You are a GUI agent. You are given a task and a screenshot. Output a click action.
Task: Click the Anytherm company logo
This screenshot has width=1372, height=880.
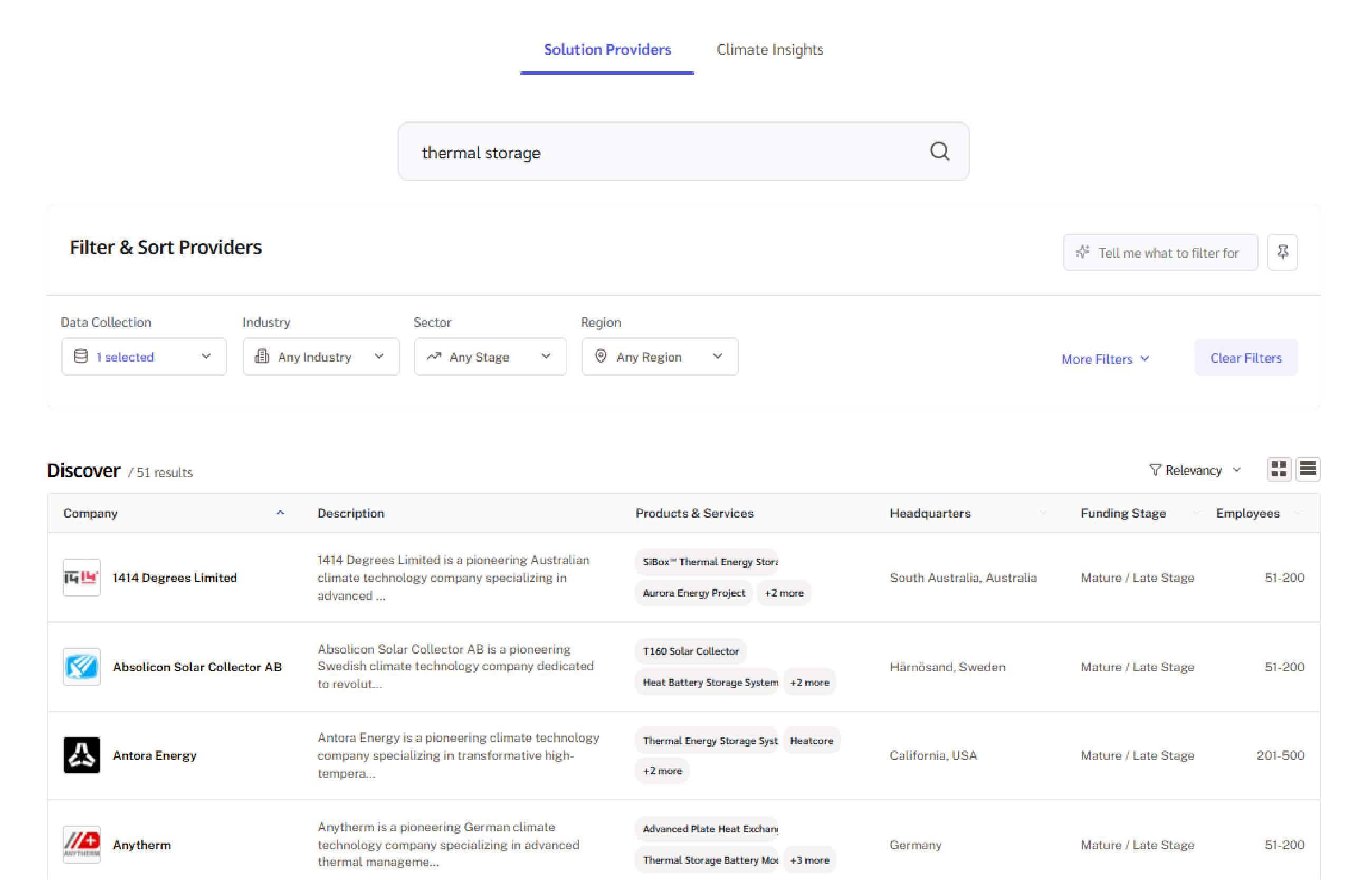(x=82, y=844)
